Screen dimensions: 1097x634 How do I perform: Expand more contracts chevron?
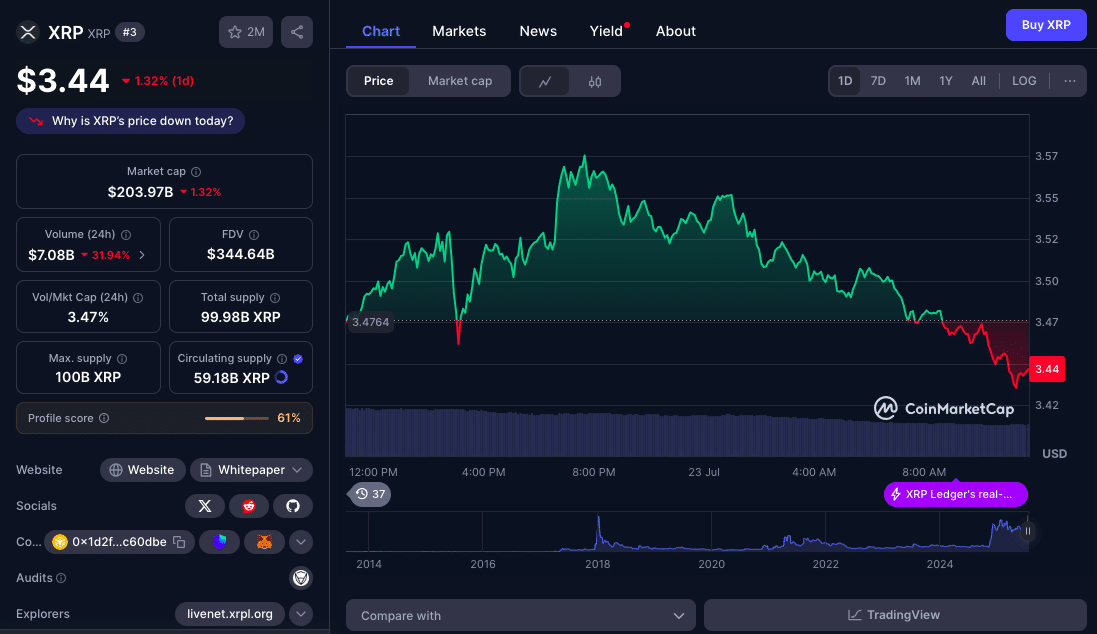tap(301, 542)
